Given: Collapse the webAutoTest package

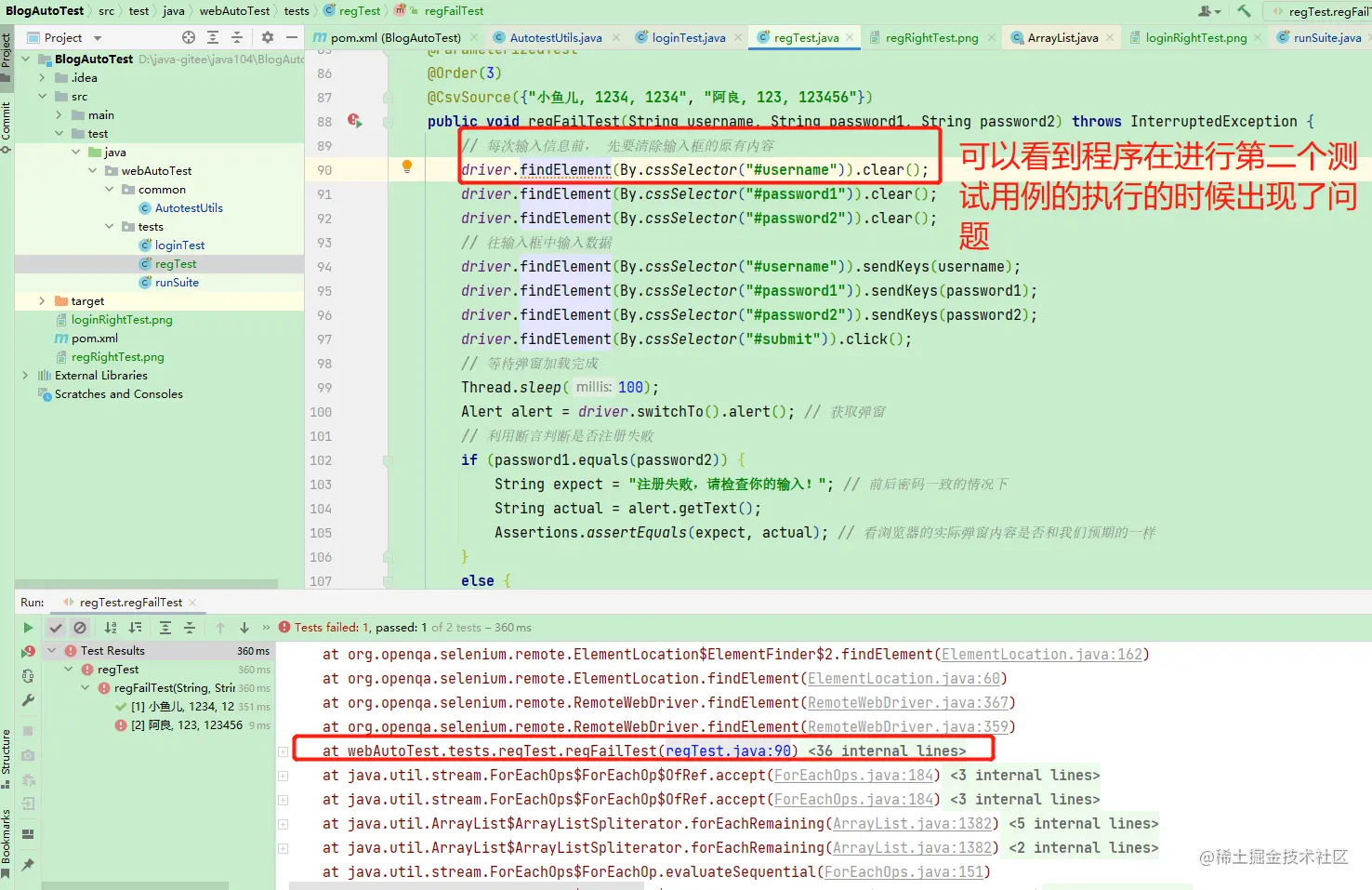Looking at the screenshot, I should [92, 171].
